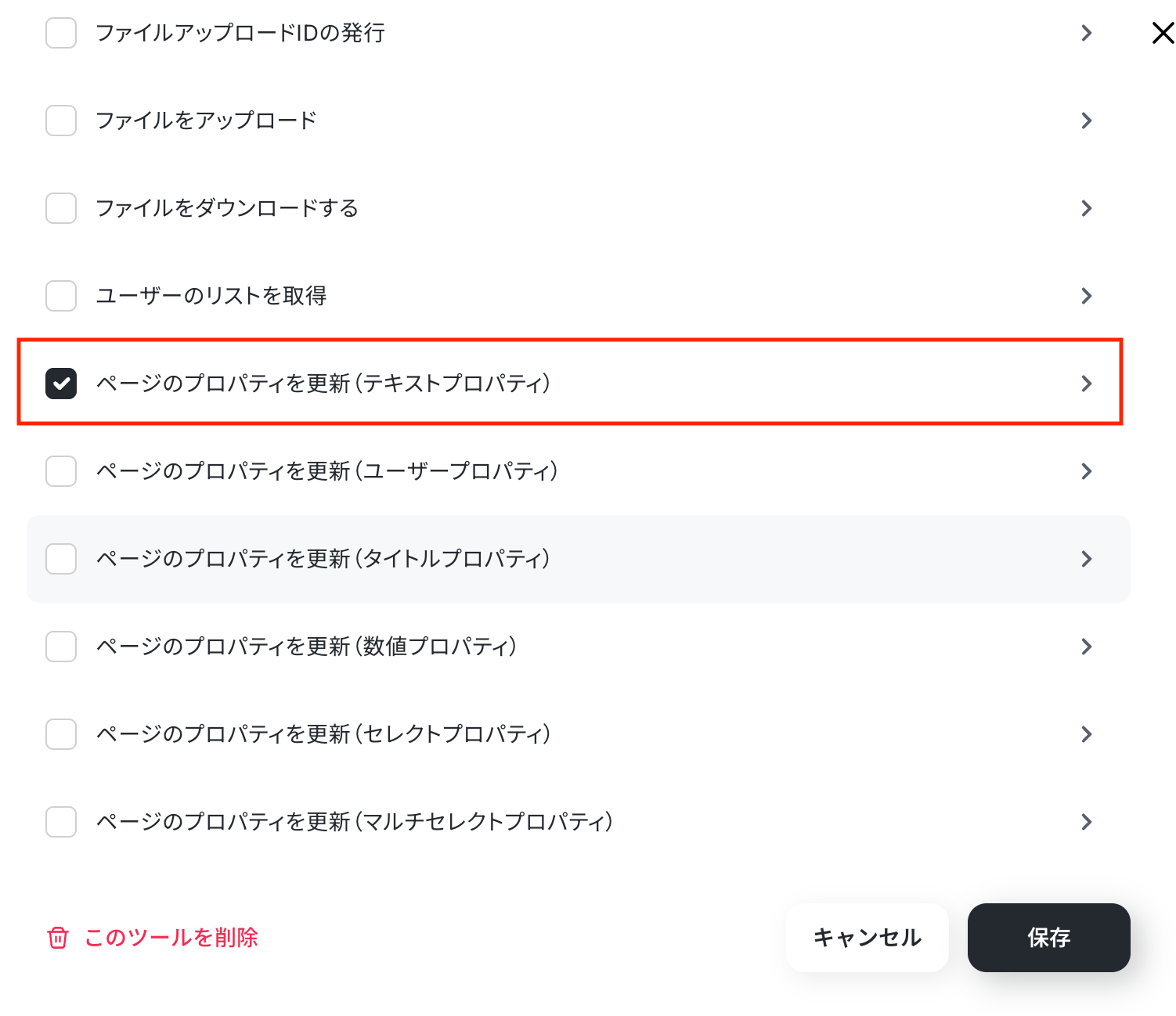Tick the ファイルをダウンロードする checkbox
1176x1016 pixels.
click(x=61, y=208)
